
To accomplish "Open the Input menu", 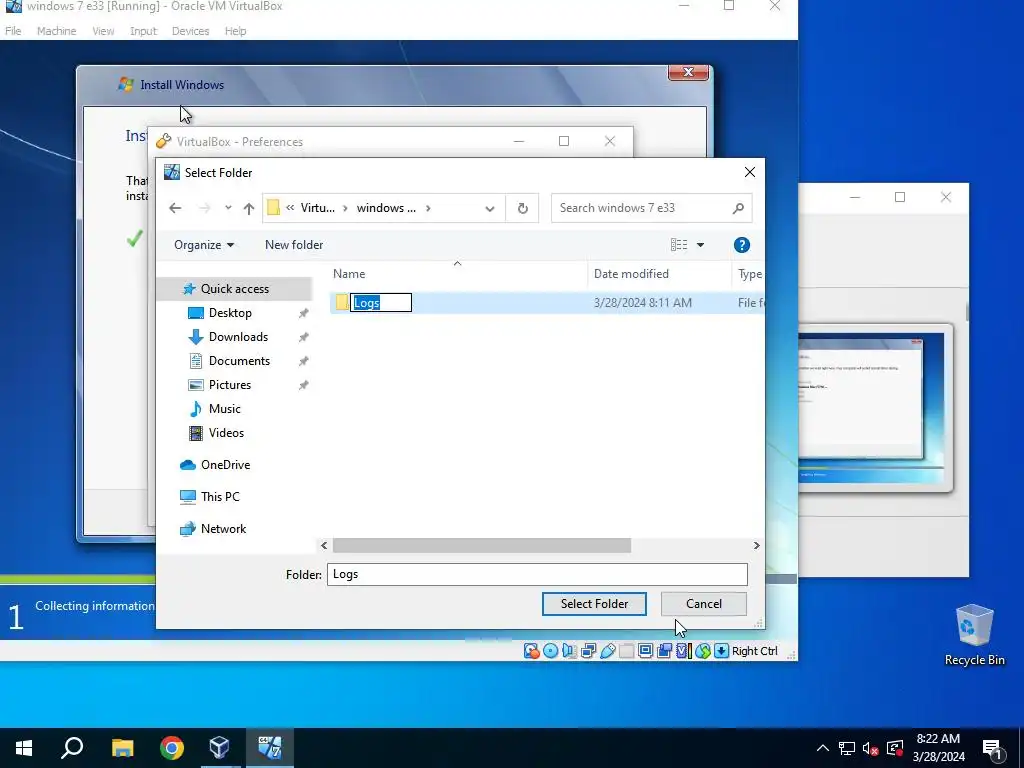I will (143, 31).
